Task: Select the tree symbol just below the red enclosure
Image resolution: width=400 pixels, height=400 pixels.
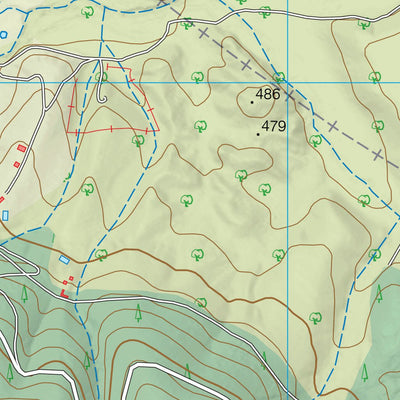Action: [x=138, y=141]
